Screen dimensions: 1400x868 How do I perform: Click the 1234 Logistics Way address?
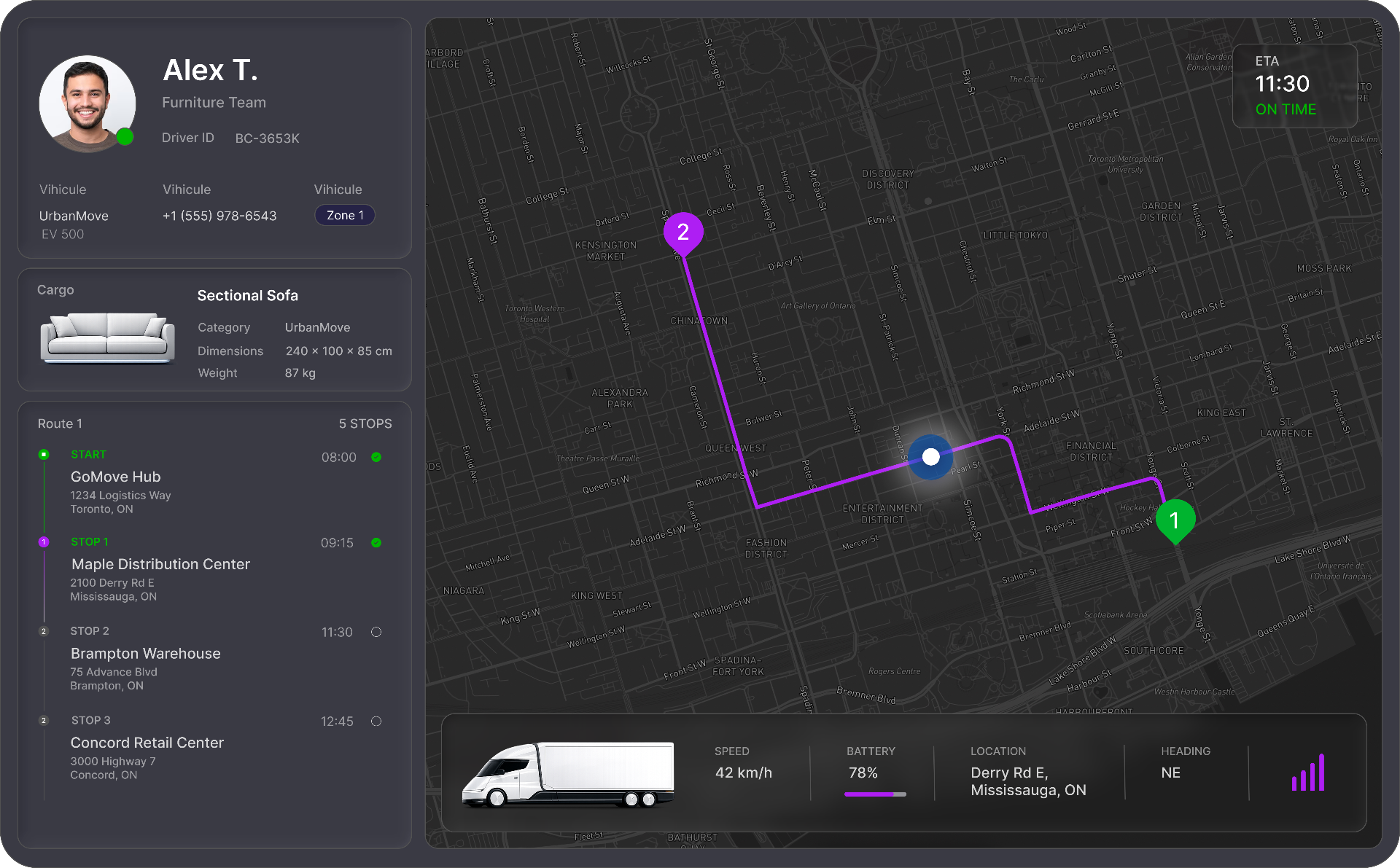[120, 496]
